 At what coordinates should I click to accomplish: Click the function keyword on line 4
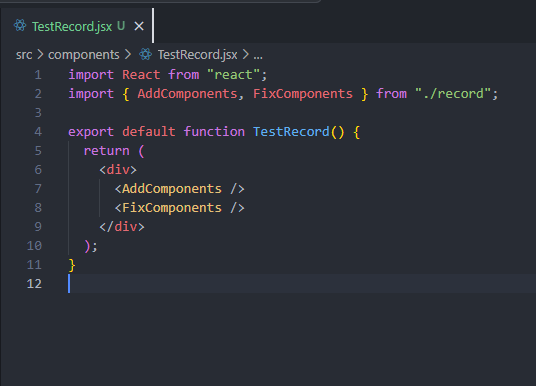tap(214, 132)
